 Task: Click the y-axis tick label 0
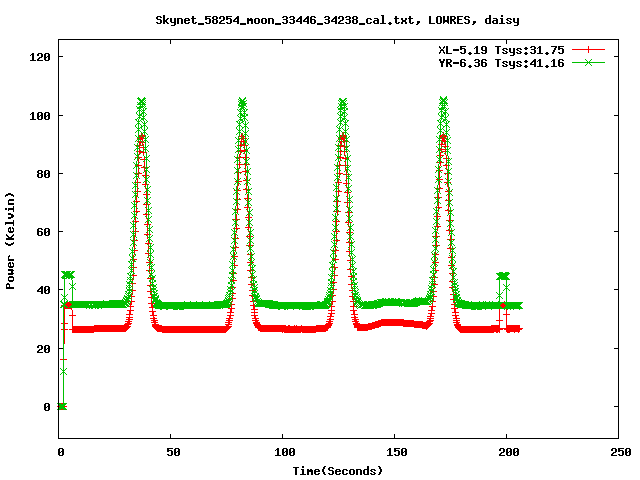click(47, 407)
